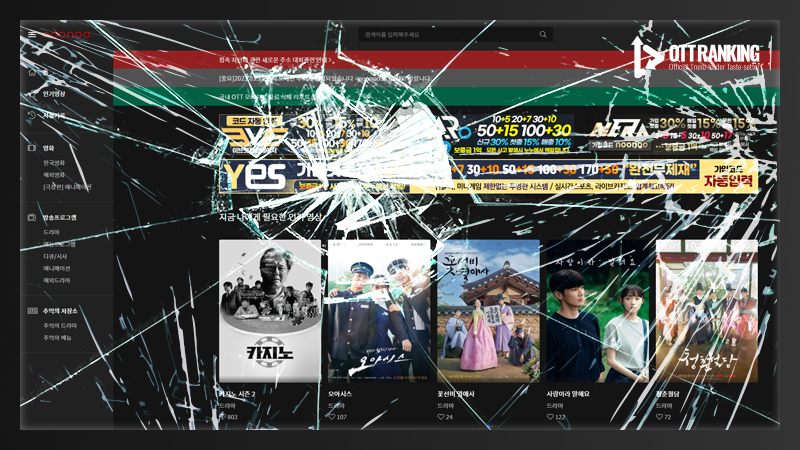Open the 카지노 poster thumbnail
The image size is (800, 450).
[270, 311]
